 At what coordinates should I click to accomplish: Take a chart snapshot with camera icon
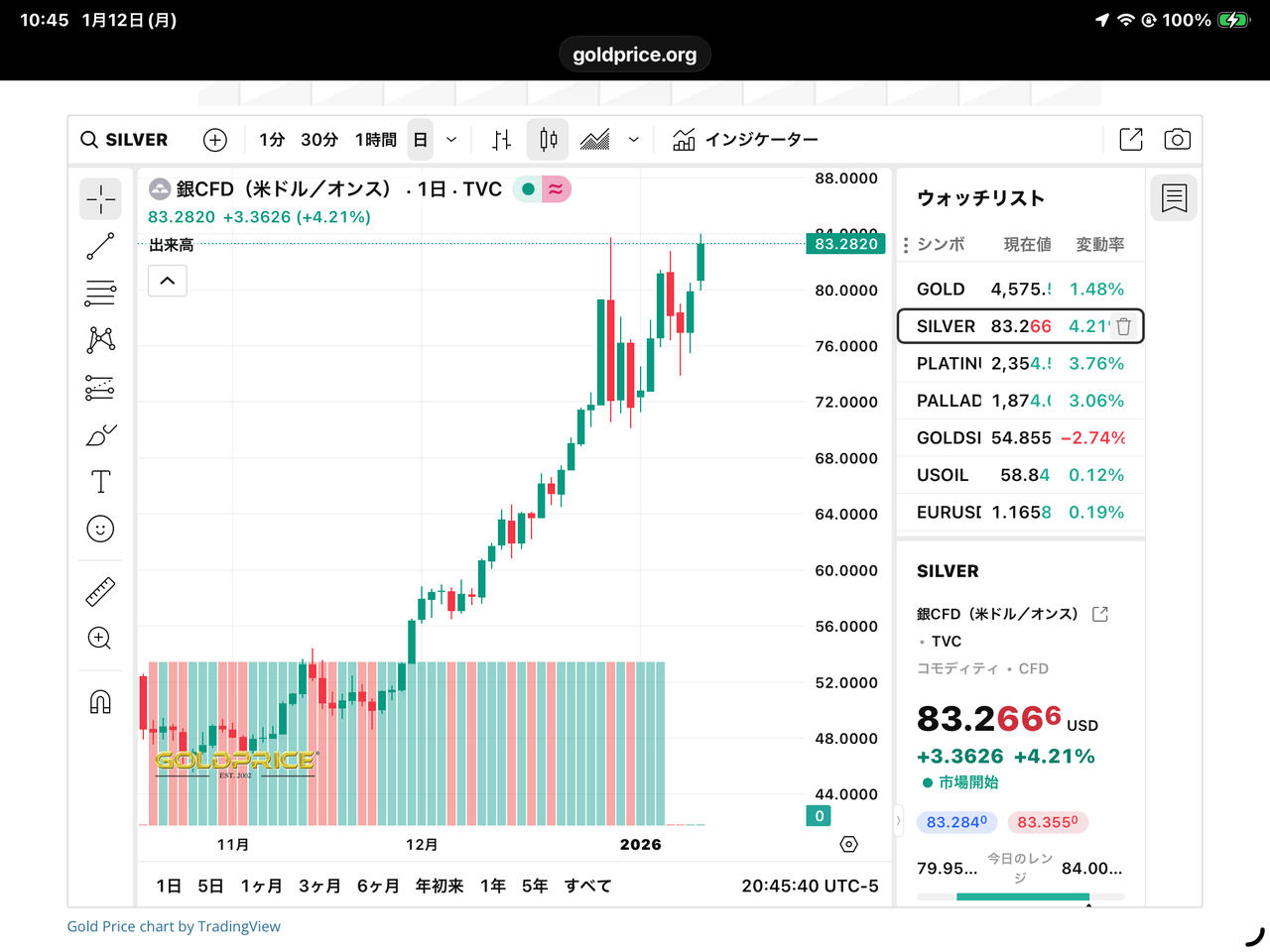click(x=1177, y=140)
